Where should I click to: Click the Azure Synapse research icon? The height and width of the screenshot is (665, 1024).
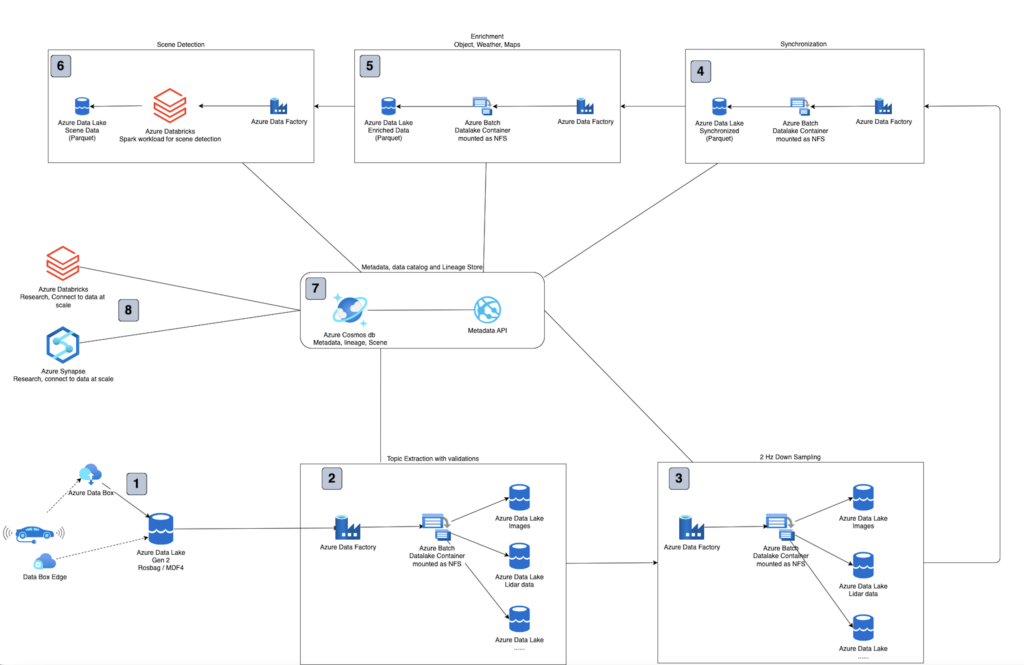click(x=62, y=346)
